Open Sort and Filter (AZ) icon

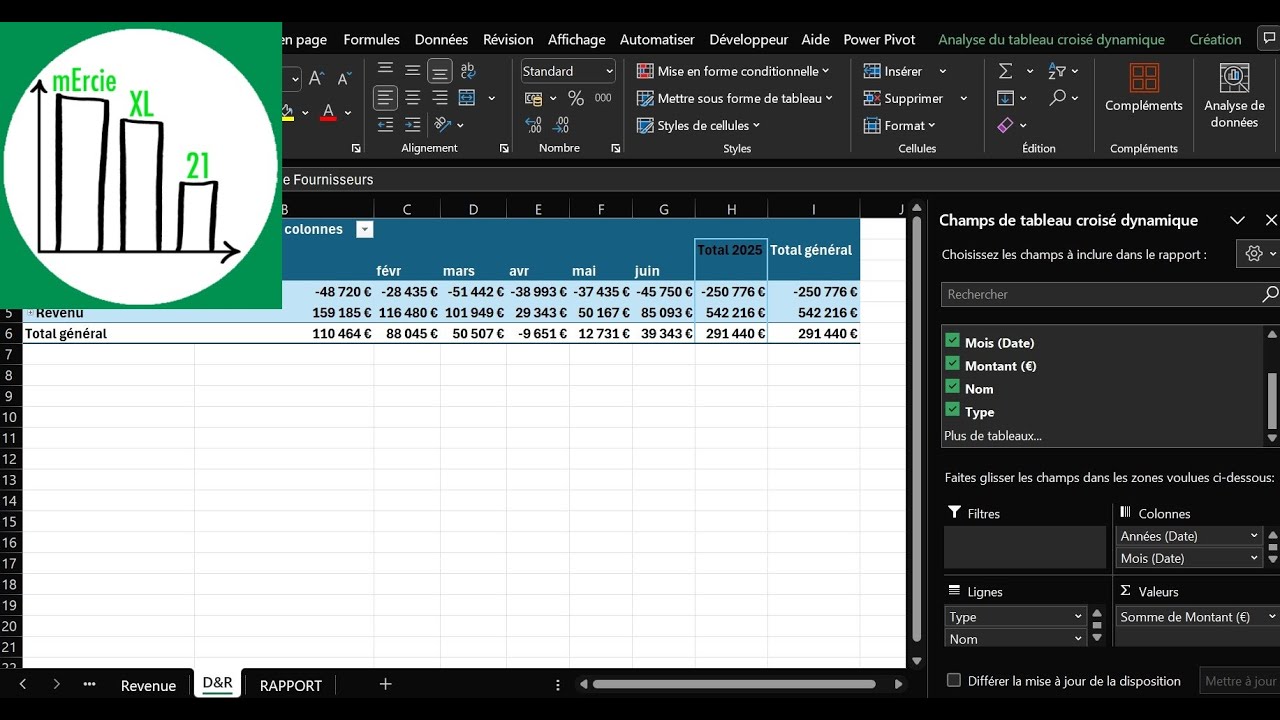1057,71
